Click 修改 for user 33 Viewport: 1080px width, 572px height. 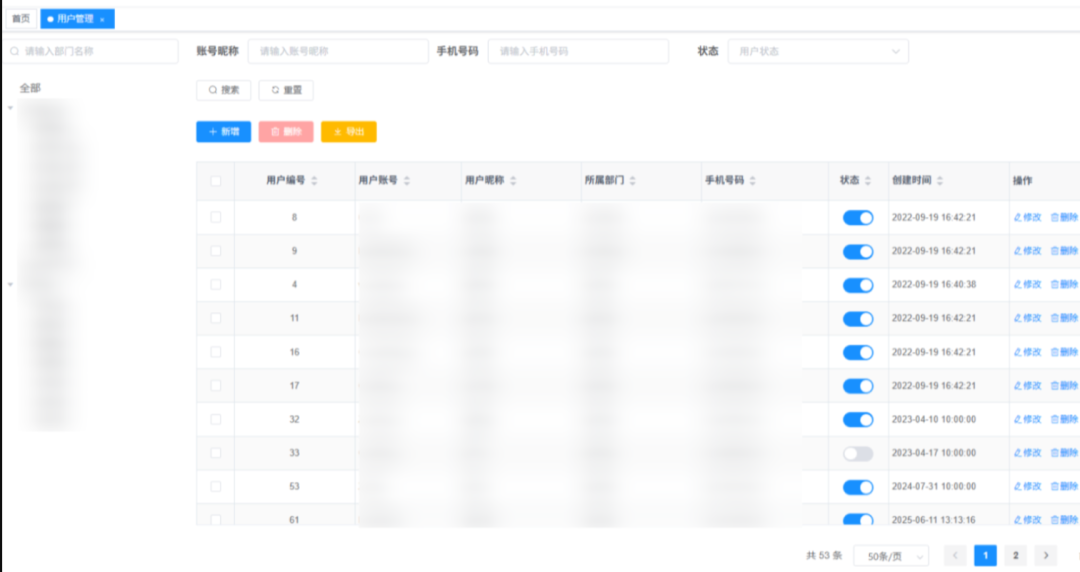coord(1028,453)
